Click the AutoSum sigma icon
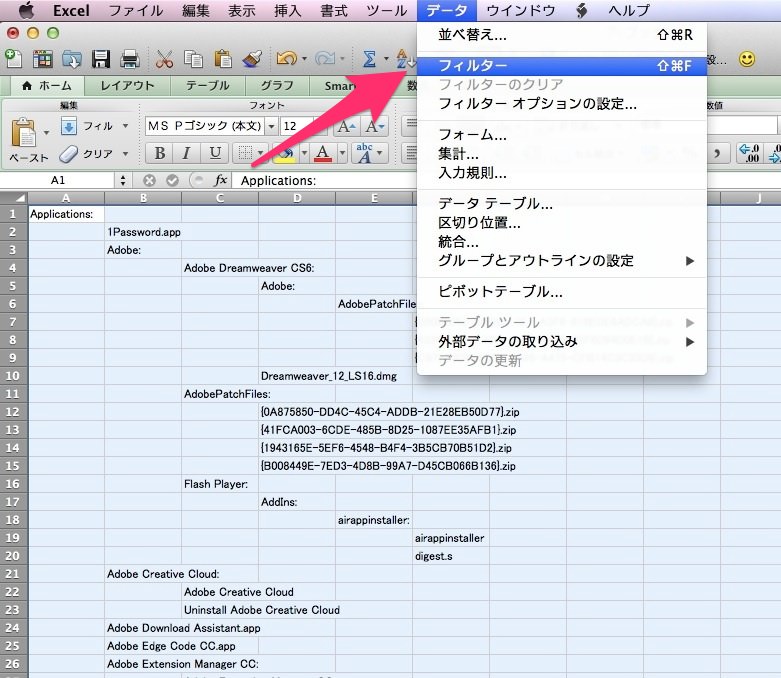This screenshot has height=678, width=781. 369,59
